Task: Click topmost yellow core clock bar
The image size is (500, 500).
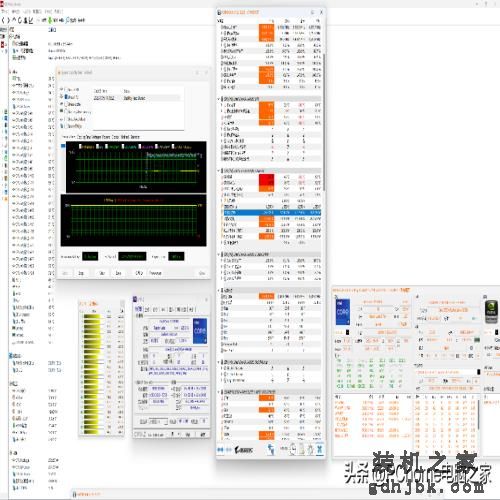Action: tap(92, 316)
